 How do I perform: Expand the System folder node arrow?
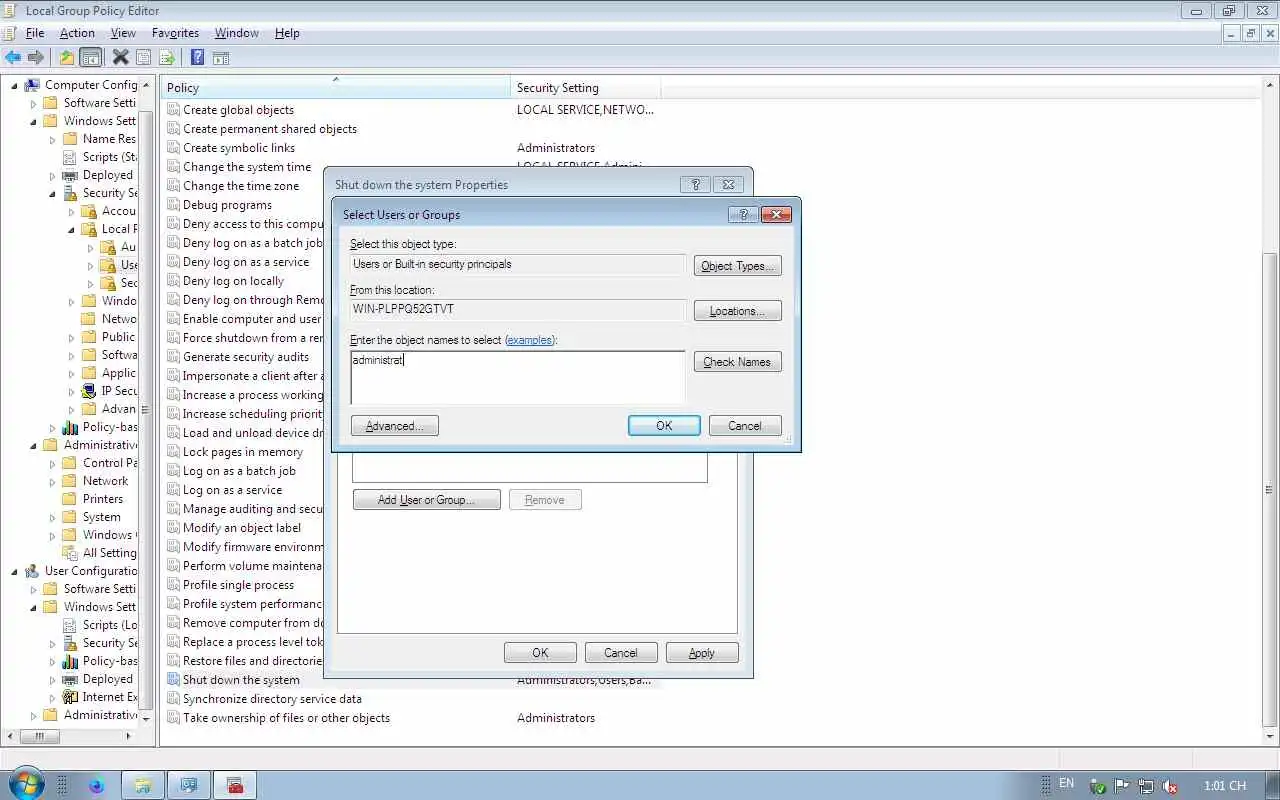click(x=53, y=517)
